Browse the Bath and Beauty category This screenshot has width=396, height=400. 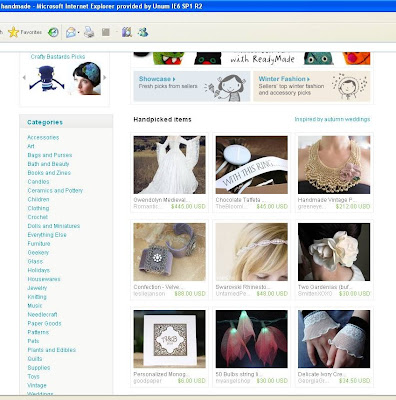point(48,164)
